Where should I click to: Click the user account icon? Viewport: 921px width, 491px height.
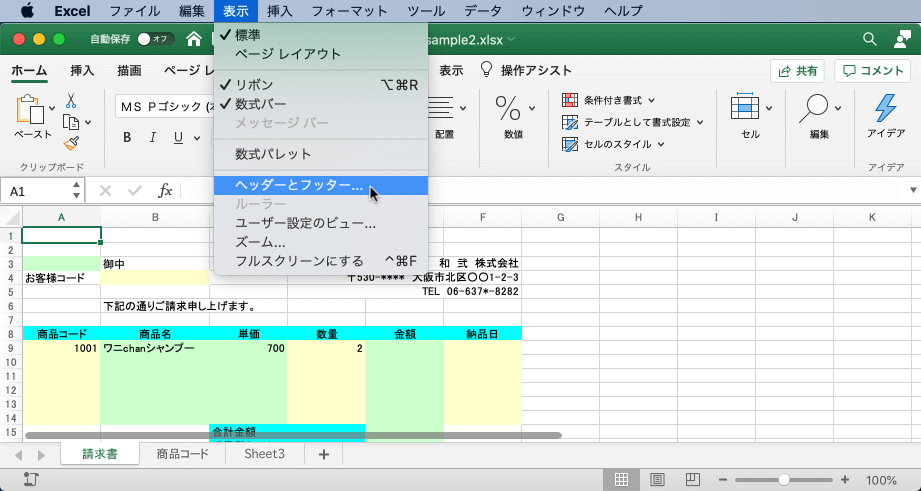pos(902,39)
